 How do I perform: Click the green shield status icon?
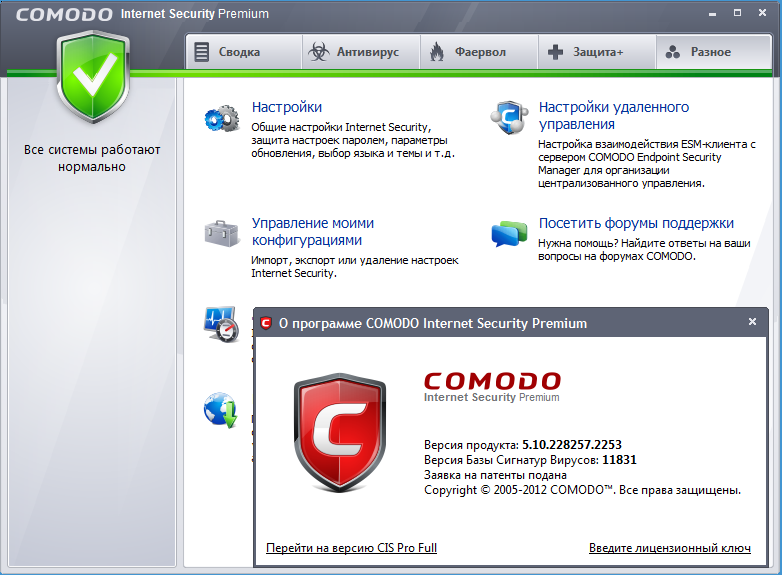(93, 77)
